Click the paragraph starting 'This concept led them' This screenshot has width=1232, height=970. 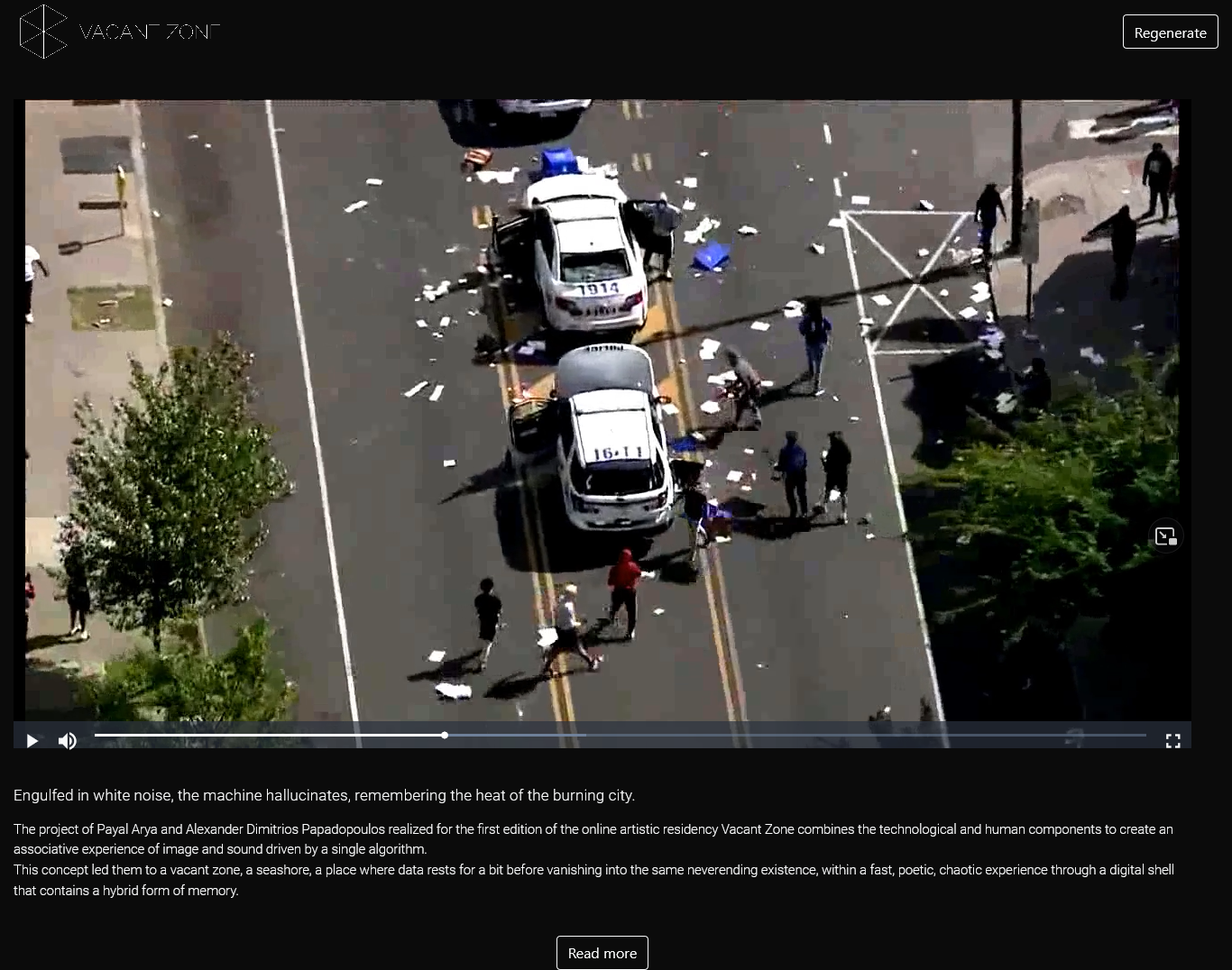coord(593,880)
